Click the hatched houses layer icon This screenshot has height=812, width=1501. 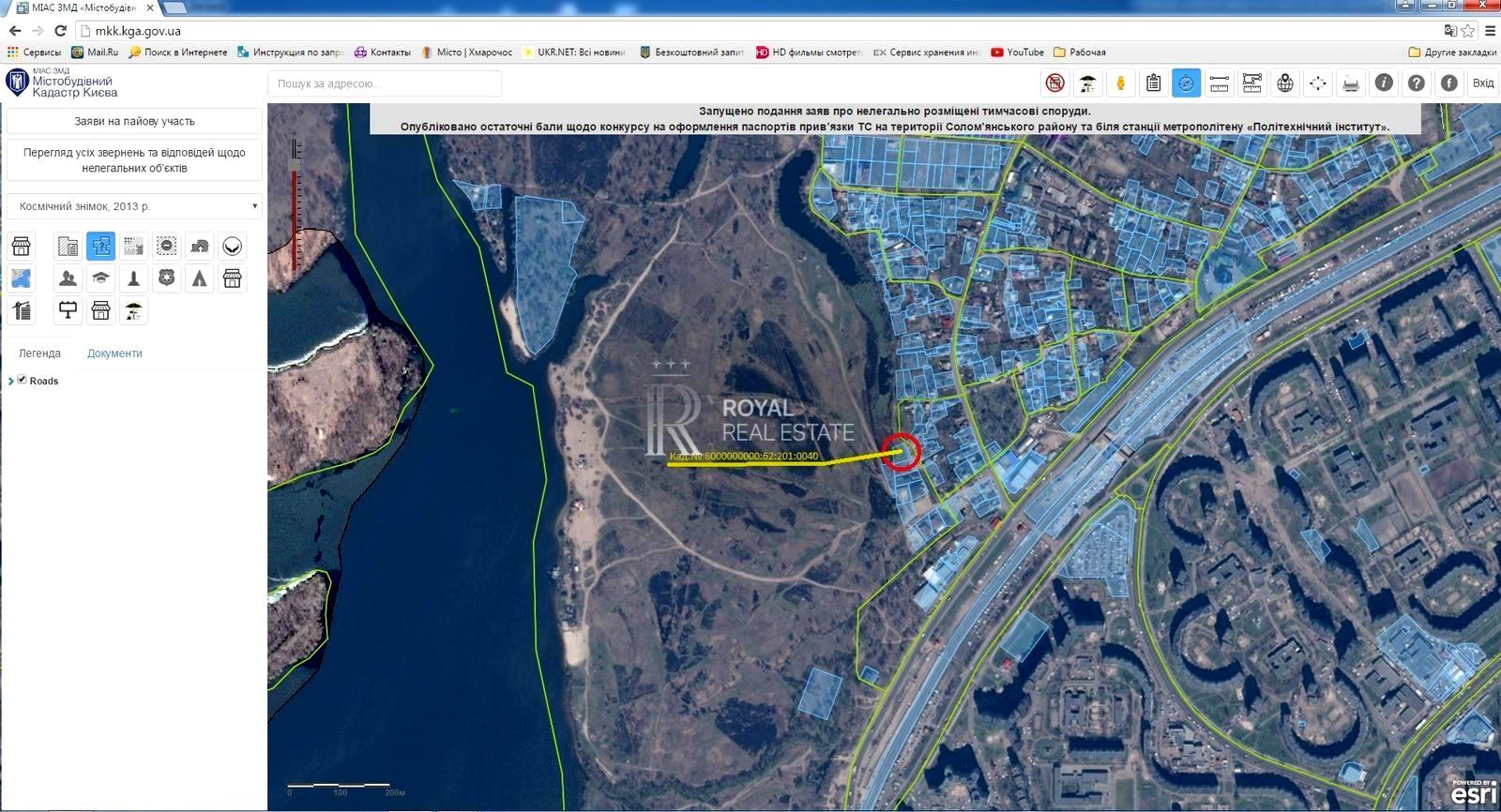[x=199, y=247]
